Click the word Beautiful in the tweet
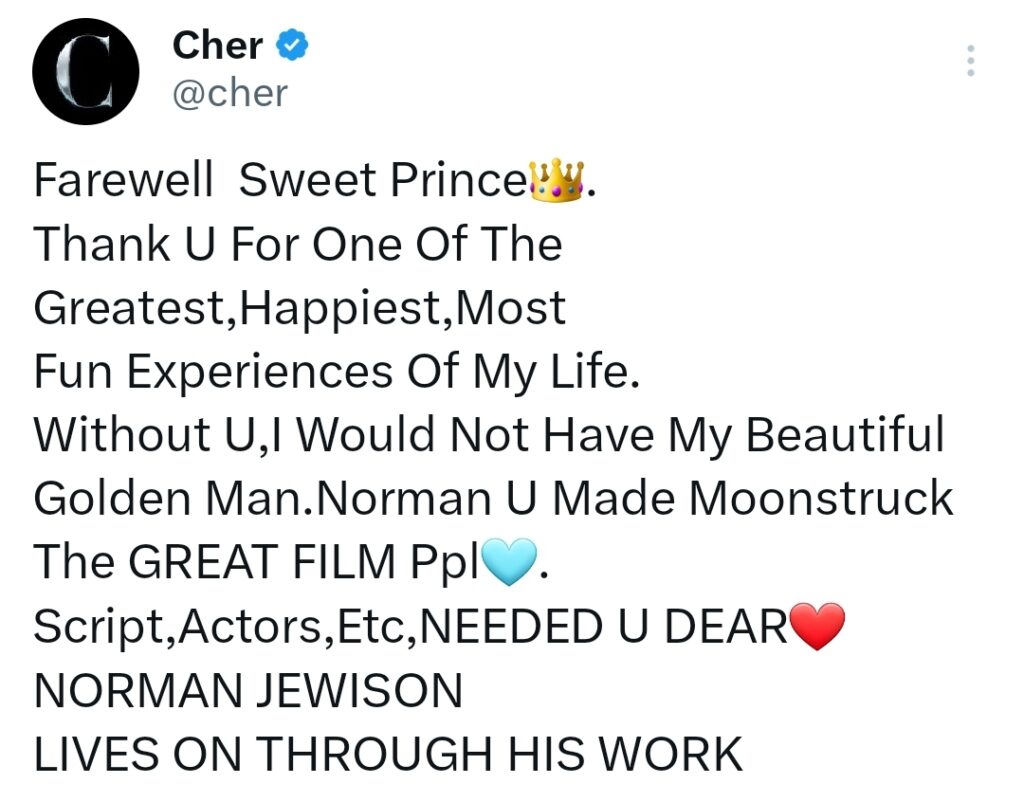 845,434
